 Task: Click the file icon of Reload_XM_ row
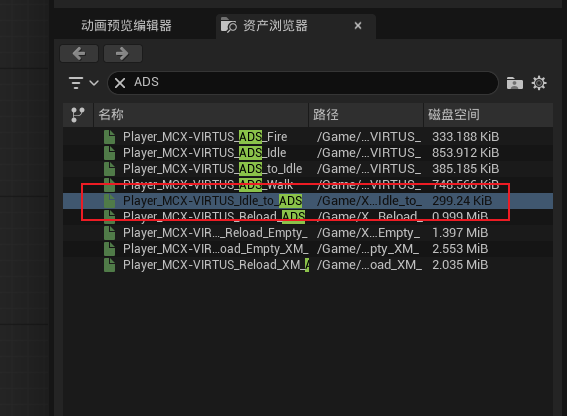[x=109, y=264]
